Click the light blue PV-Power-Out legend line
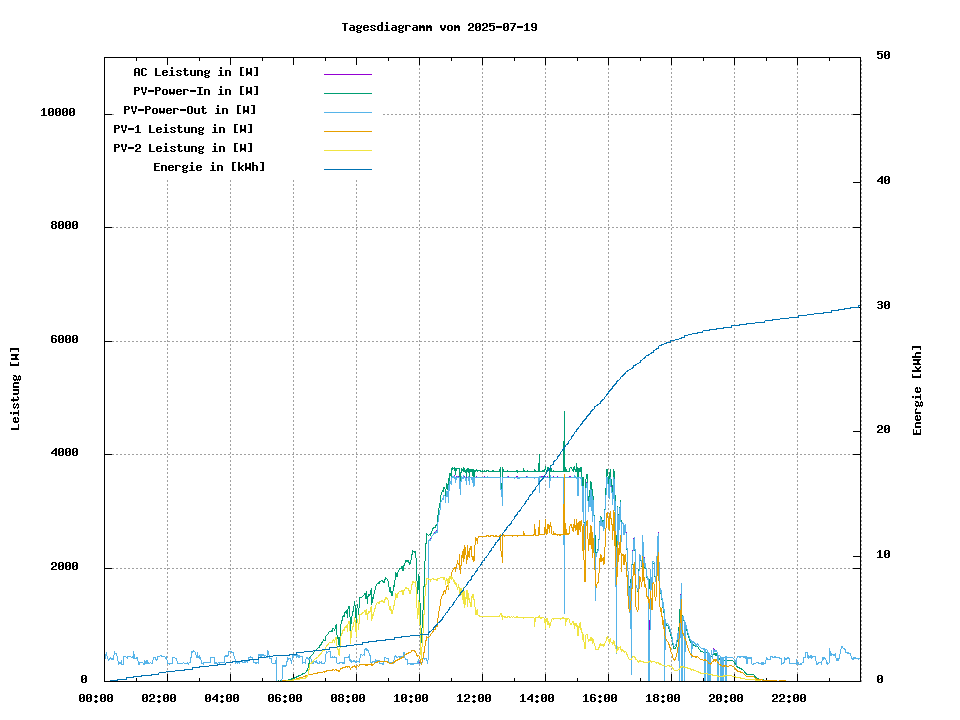 [x=347, y=111]
